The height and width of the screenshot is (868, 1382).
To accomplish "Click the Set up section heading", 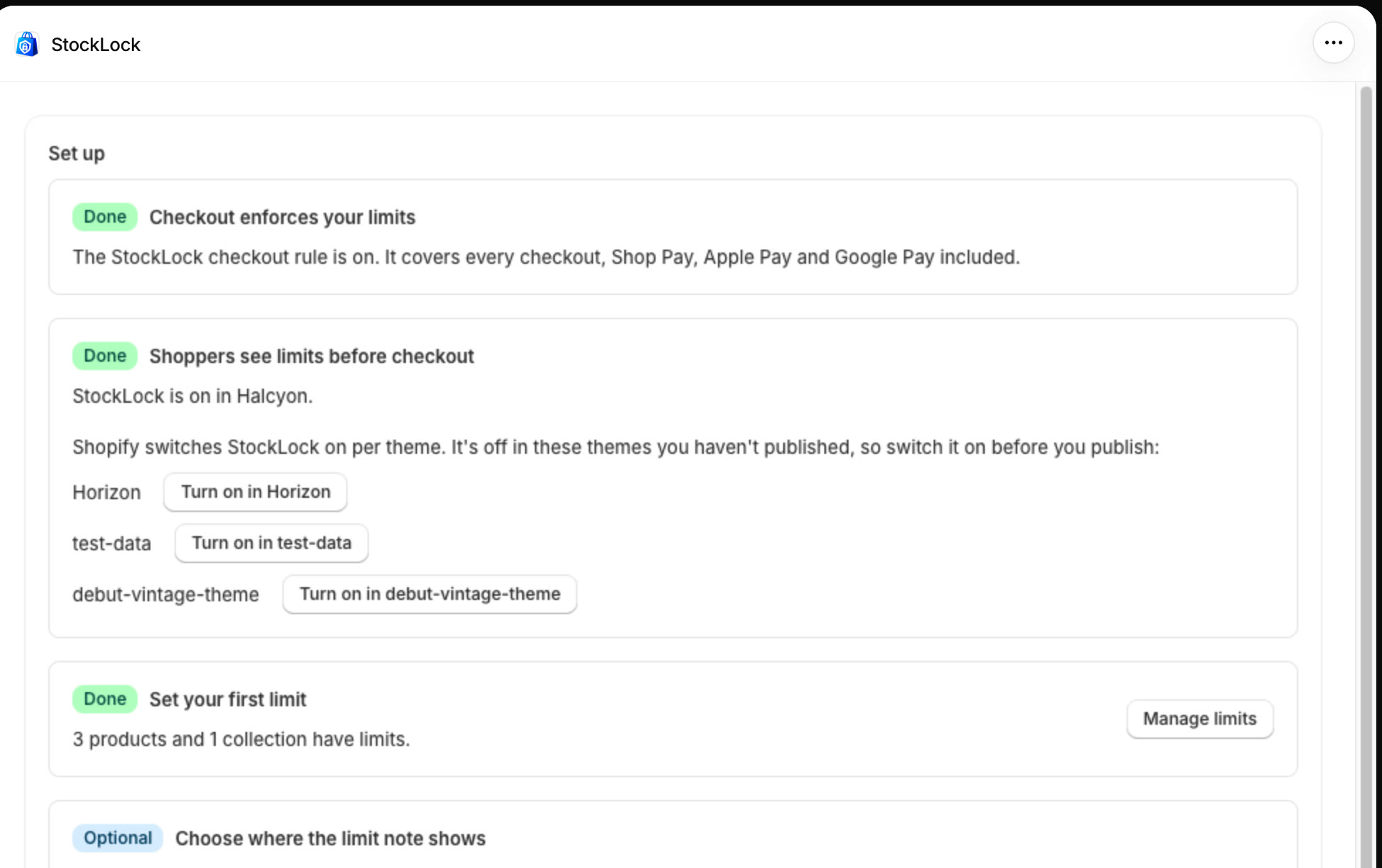I will 77,153.
